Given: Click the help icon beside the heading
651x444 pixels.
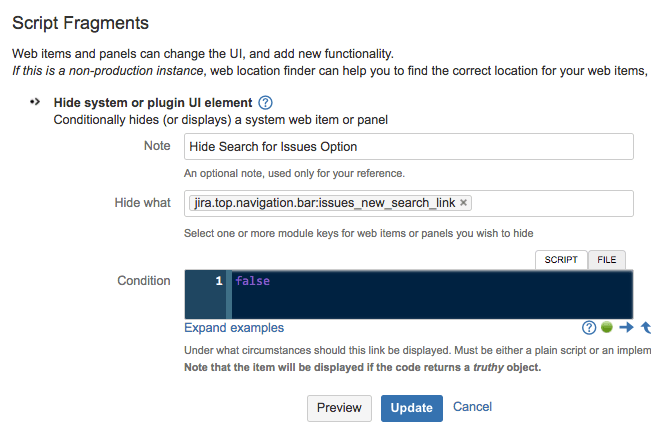Looking at the screenshot, I should [x=265, y=102].
